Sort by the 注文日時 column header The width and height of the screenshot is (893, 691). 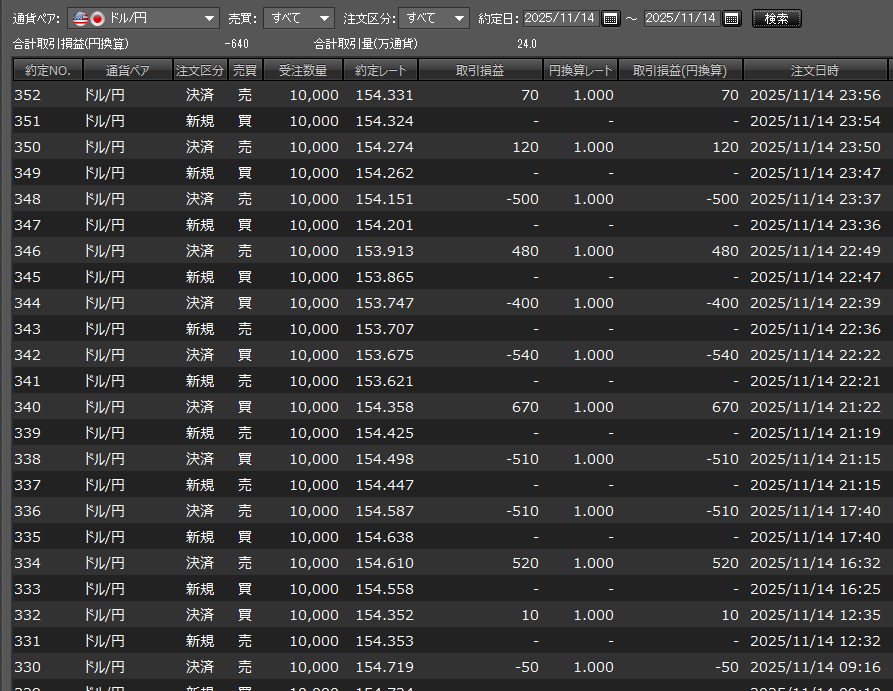814,71
